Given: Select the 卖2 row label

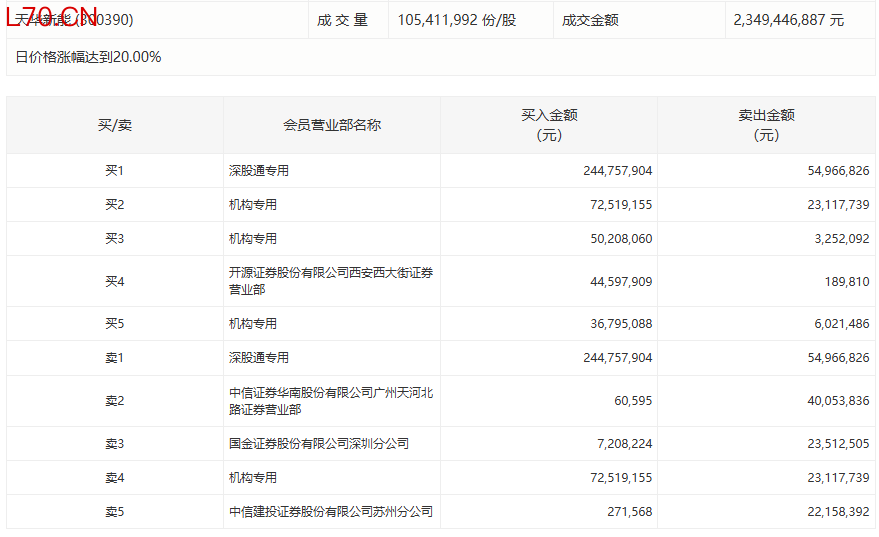Looking at the screenshot, I should [x=114, y=401].
